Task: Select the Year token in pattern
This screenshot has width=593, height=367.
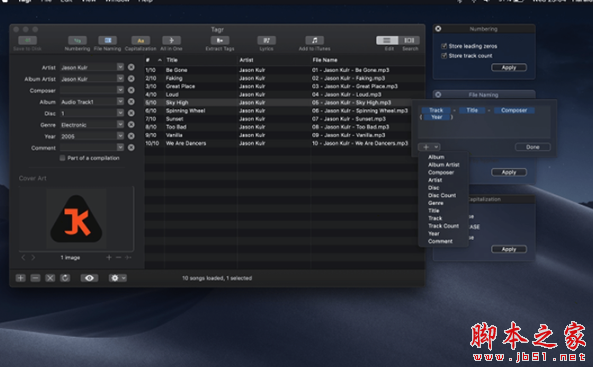Action: 436,117
